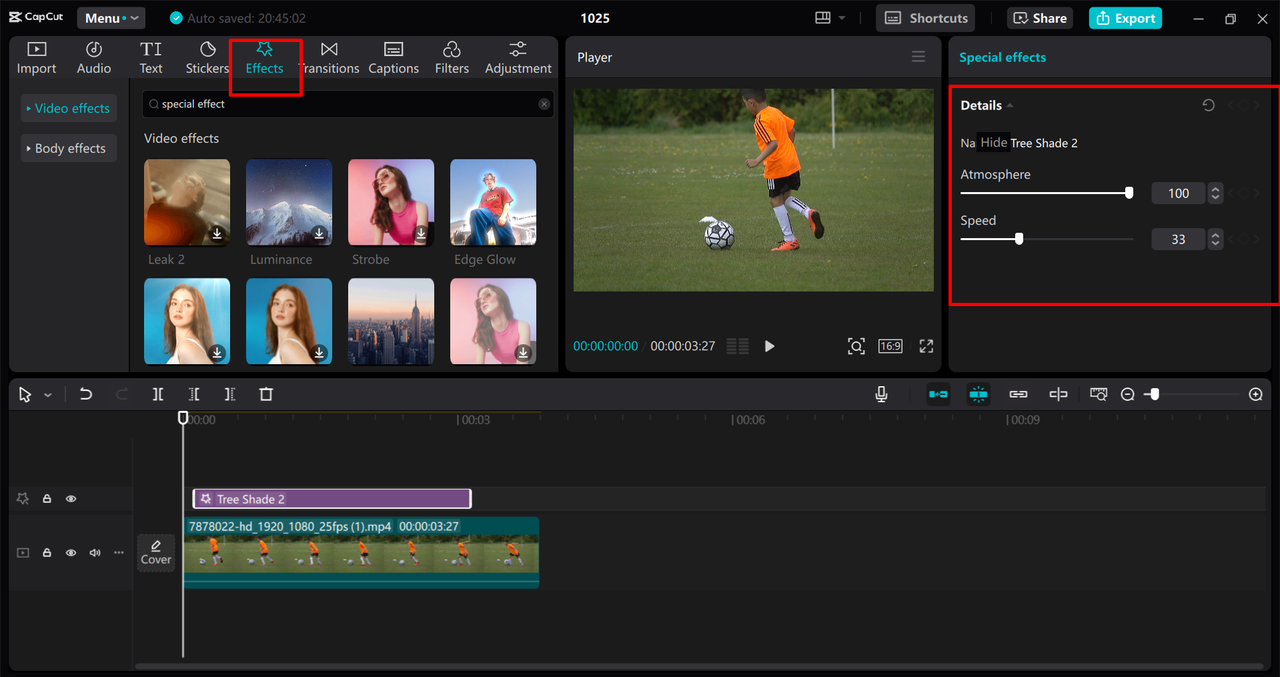Click the preview zoom scan icon
Image resolution: width=1280 pixels, height=677 pixels.
click(x=856, y=346)
